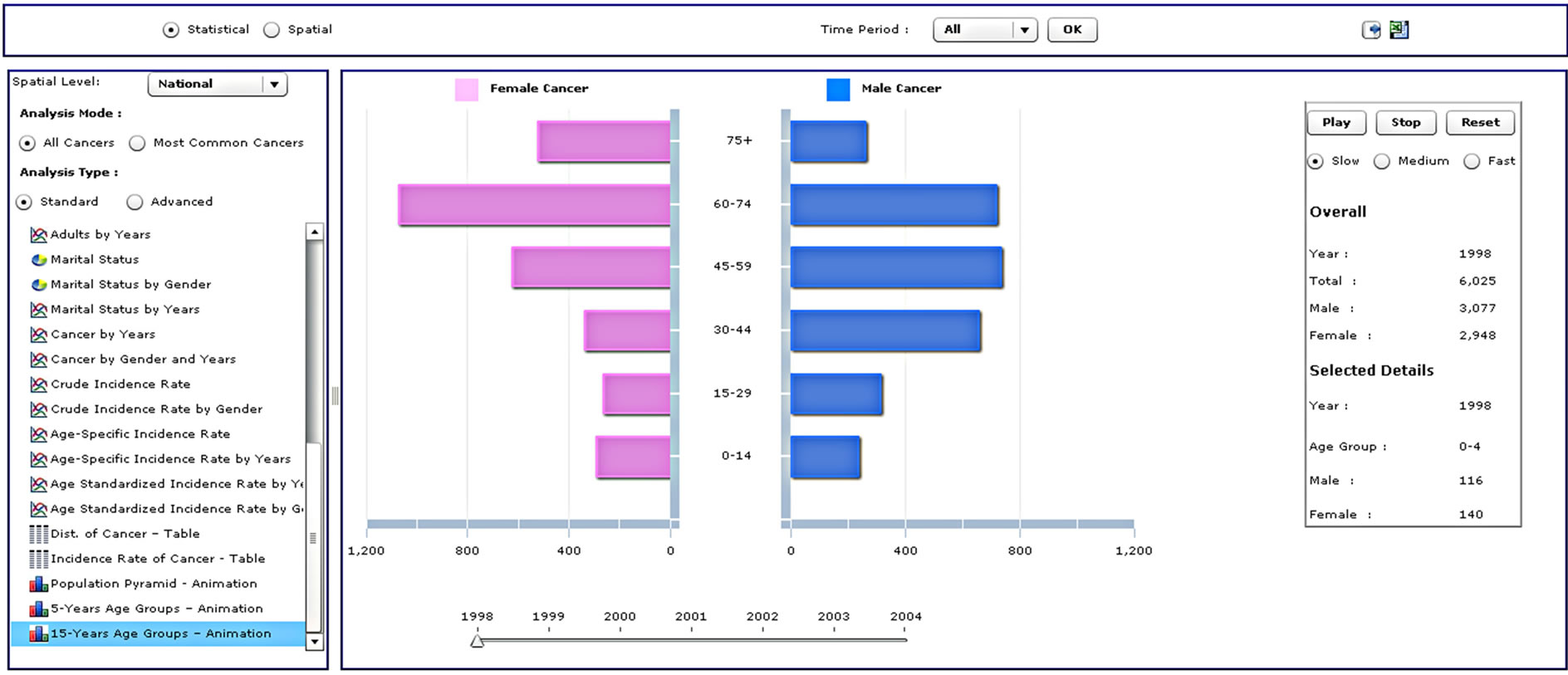This screenshot has width=1568, height=675.
Task: Click table icon beside Dist. of Cancer - Table
Action: (x=38, y=534)
